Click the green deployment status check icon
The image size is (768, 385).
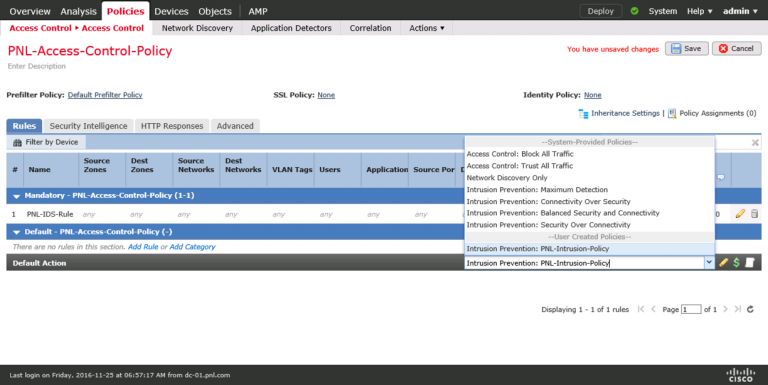point(634,11)
